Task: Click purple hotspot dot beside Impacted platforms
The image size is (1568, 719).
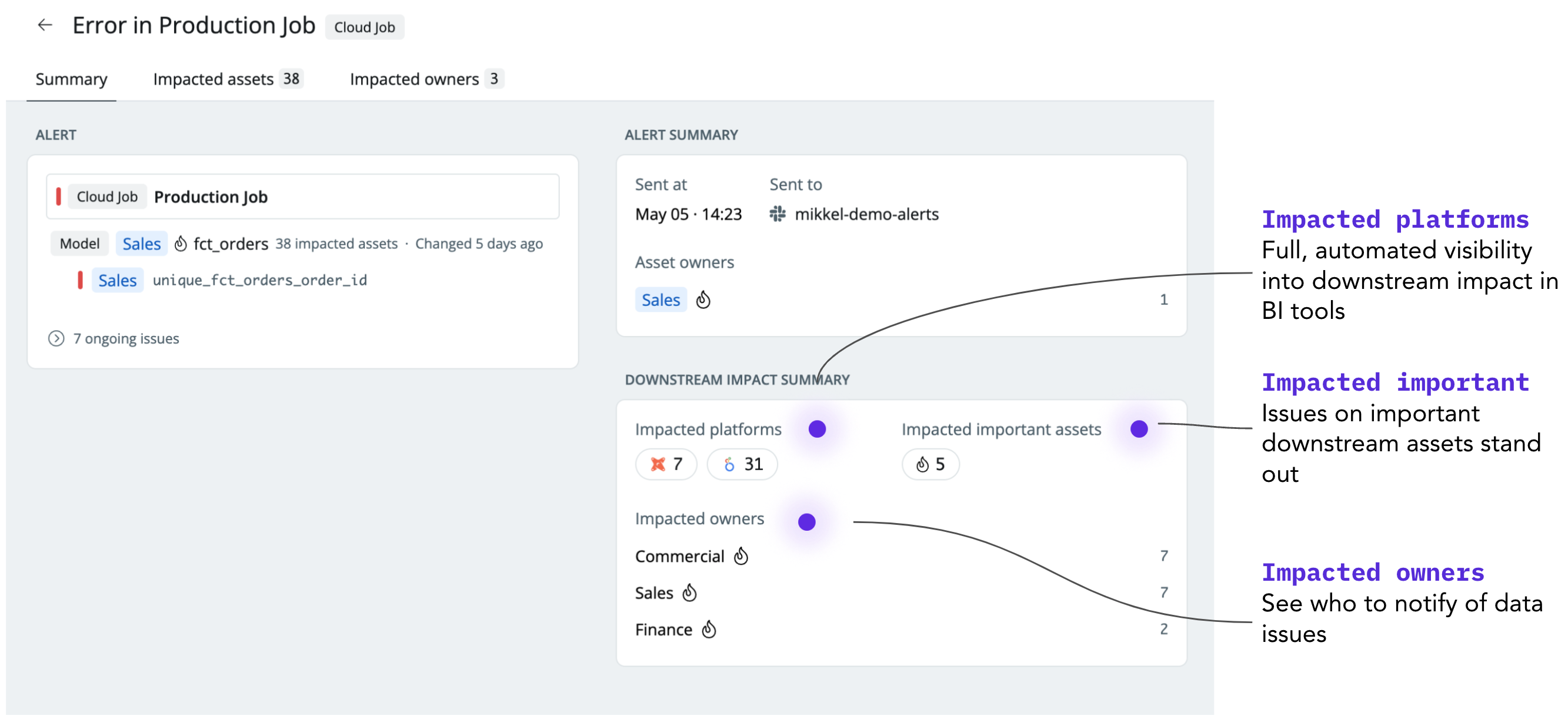Action: coord(817,428)
